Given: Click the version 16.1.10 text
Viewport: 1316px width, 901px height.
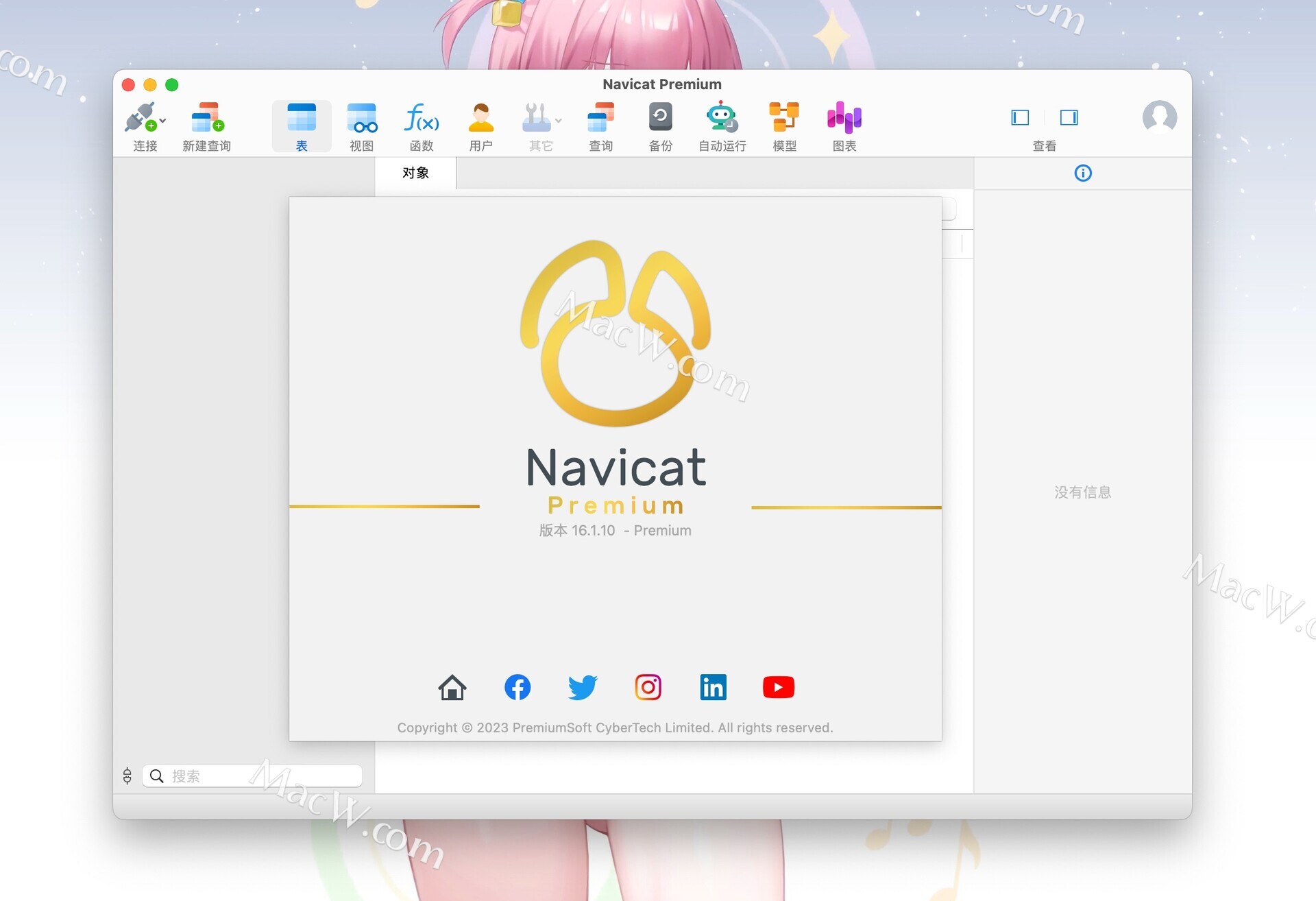Looking at the screenshot, I should tap(615, 530).
